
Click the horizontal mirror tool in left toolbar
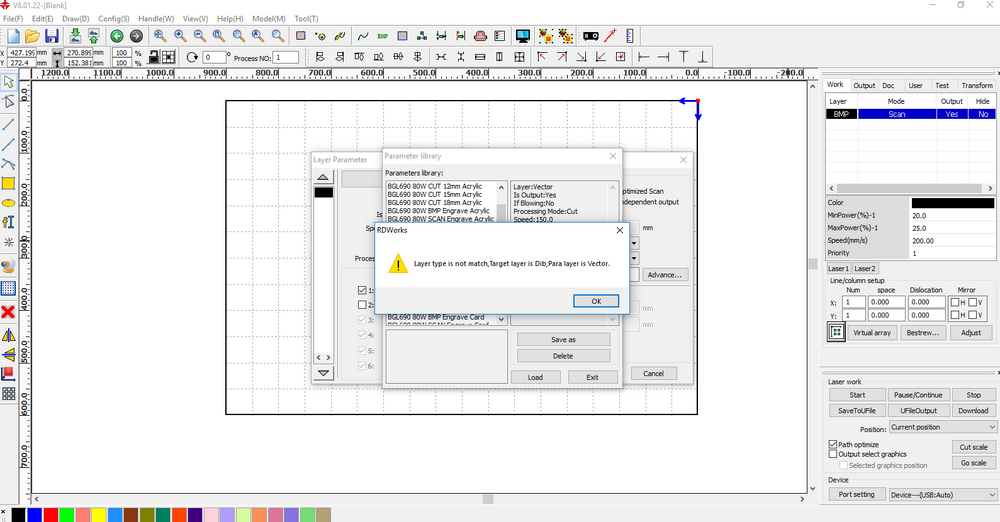[8, 335]
